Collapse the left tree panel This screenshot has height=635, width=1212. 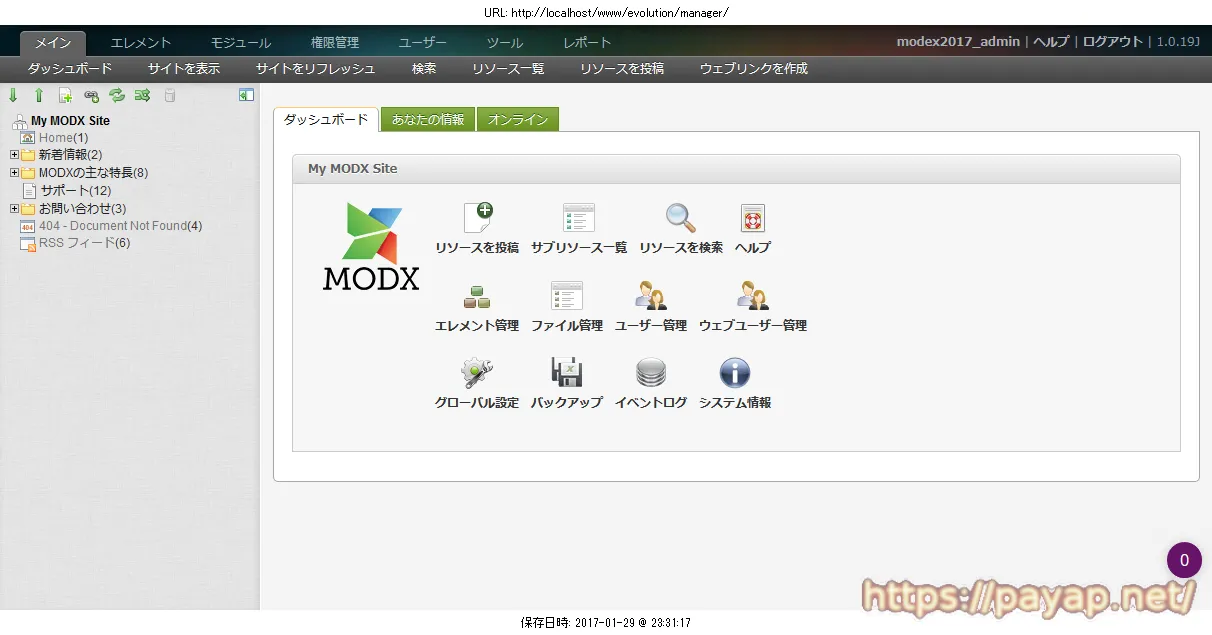[x=246, y=95]
